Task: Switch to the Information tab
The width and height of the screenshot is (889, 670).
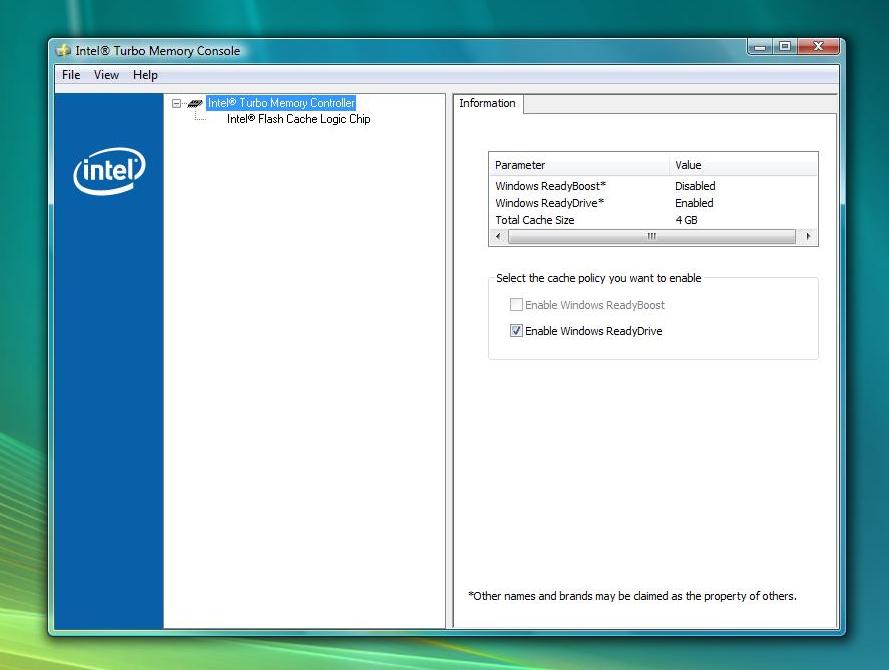Action: tap(487, 104)
